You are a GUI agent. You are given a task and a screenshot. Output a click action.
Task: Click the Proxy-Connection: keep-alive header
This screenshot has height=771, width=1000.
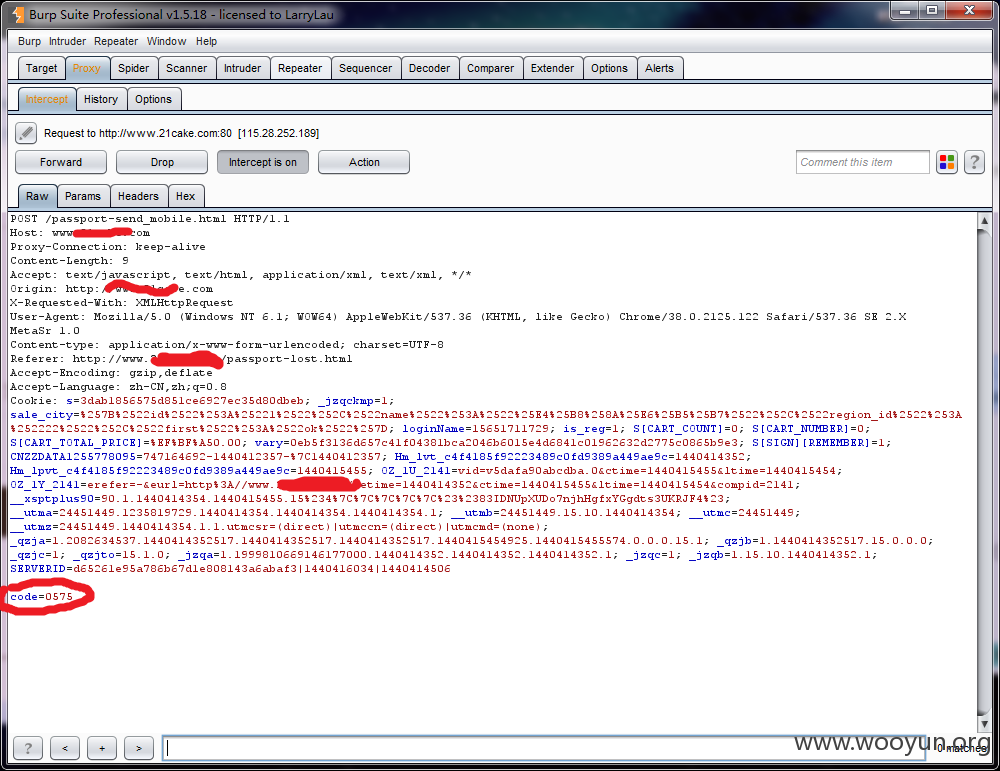[x=108, y=247]
